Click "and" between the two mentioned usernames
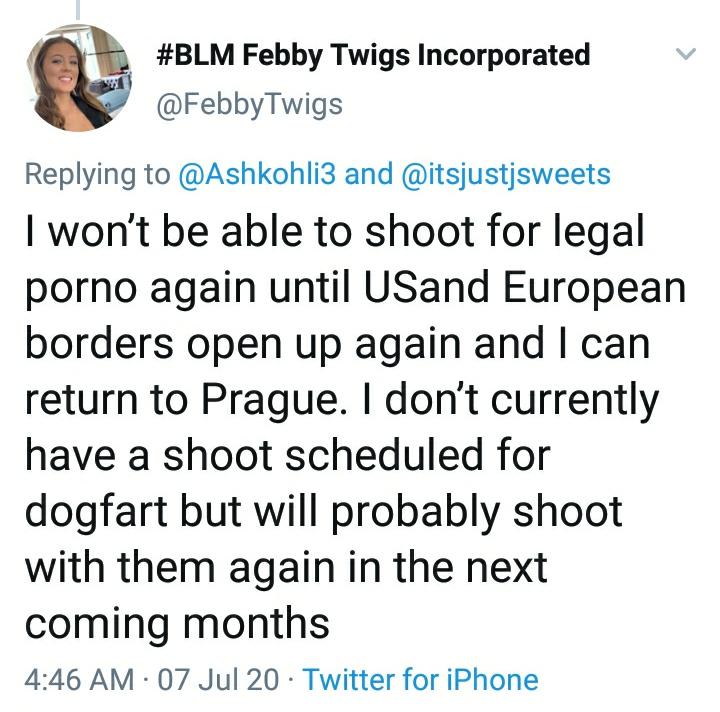This screenshot has height=712, width=720. pos(368,175)
